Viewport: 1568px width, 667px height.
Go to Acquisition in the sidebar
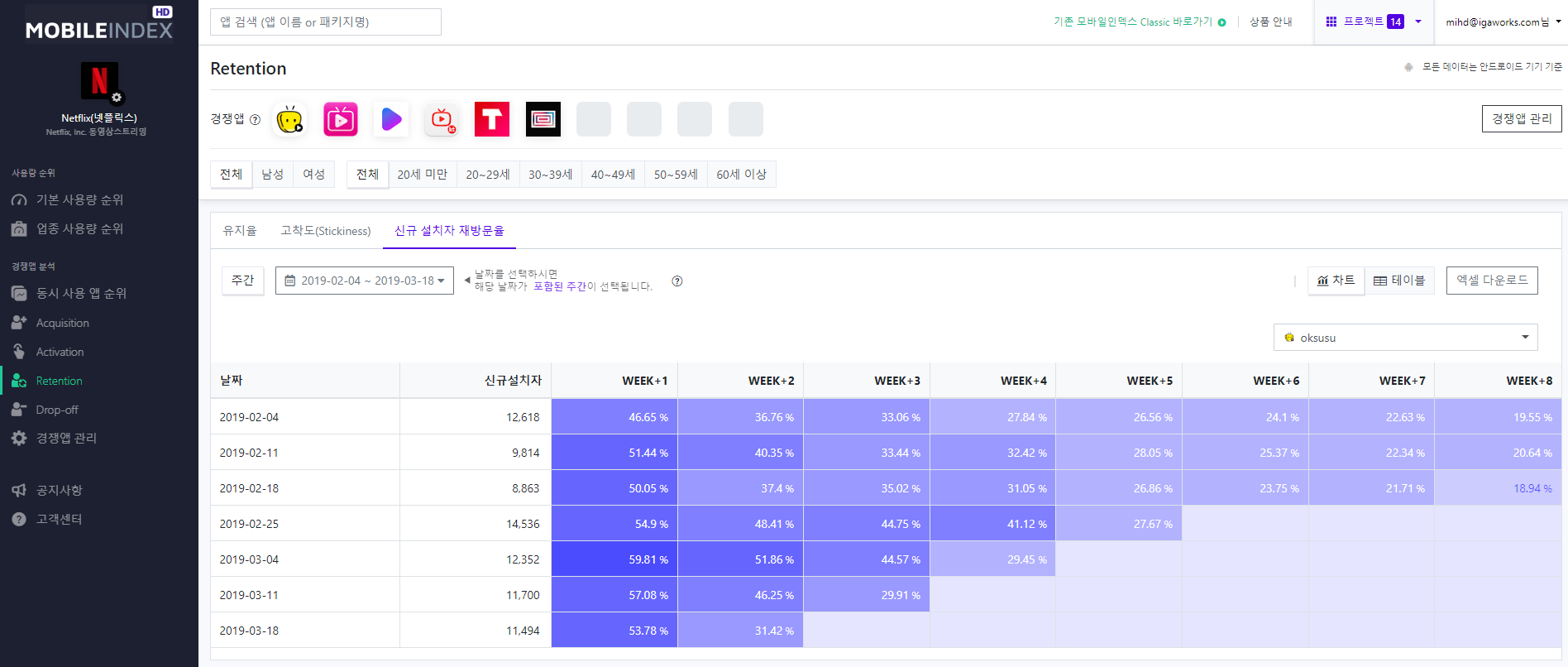pyautogui.click(x=62, y=323)
